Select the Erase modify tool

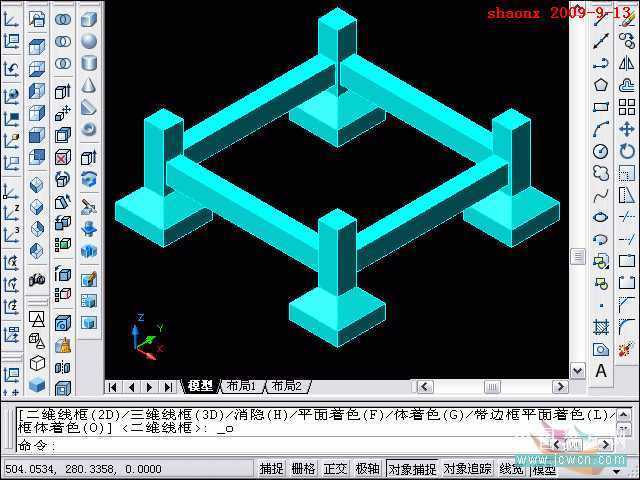[x=627, y=19]
